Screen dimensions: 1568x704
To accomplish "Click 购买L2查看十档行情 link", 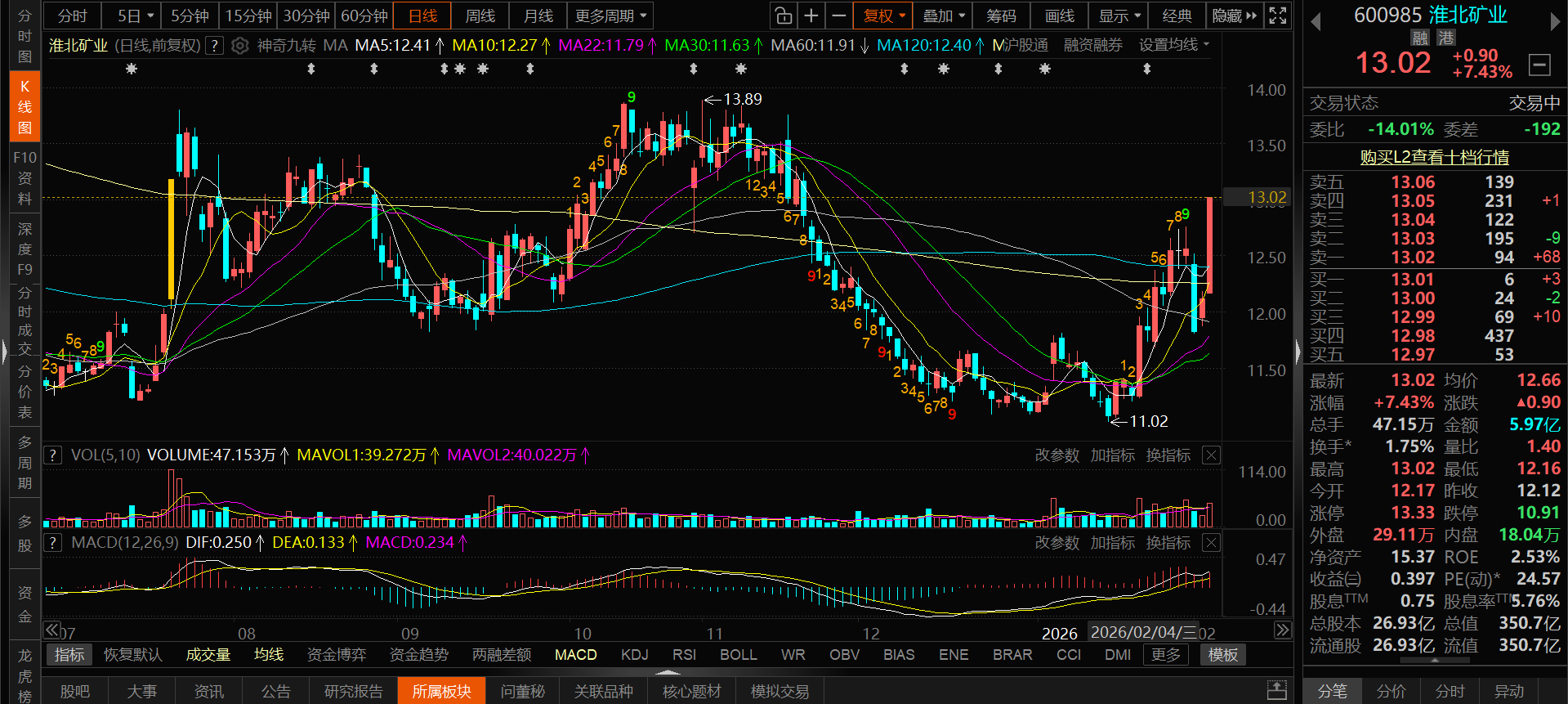I will pyautogui.click(x=1434, y=157).
